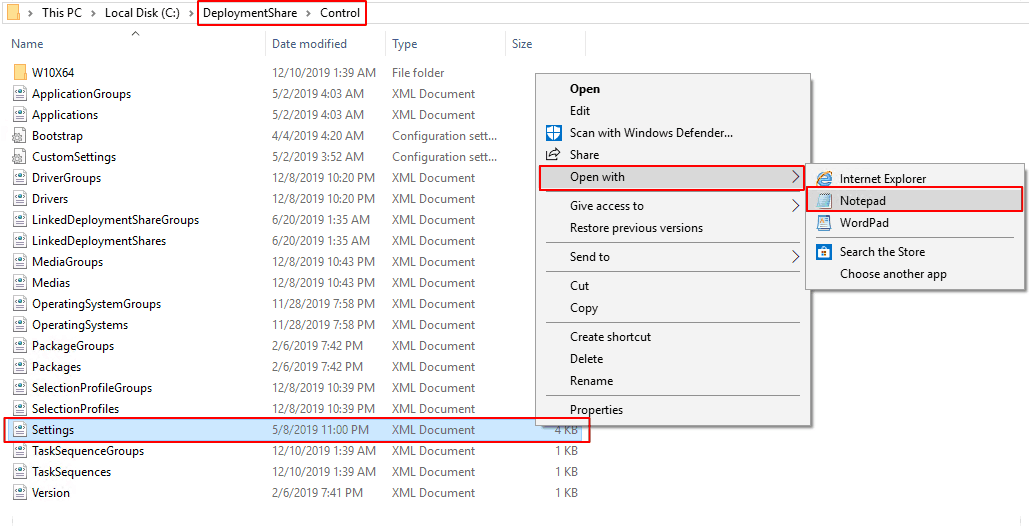Click the DriverGroups XML file icon

point(20,177)
